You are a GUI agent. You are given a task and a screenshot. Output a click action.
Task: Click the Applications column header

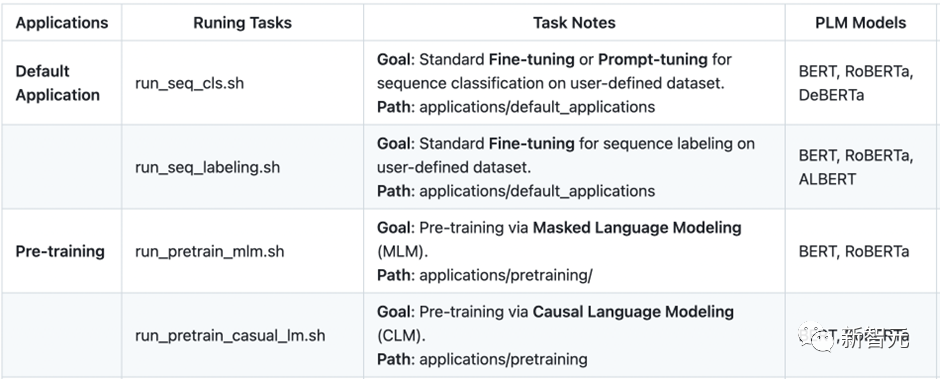tap(62, 23)
